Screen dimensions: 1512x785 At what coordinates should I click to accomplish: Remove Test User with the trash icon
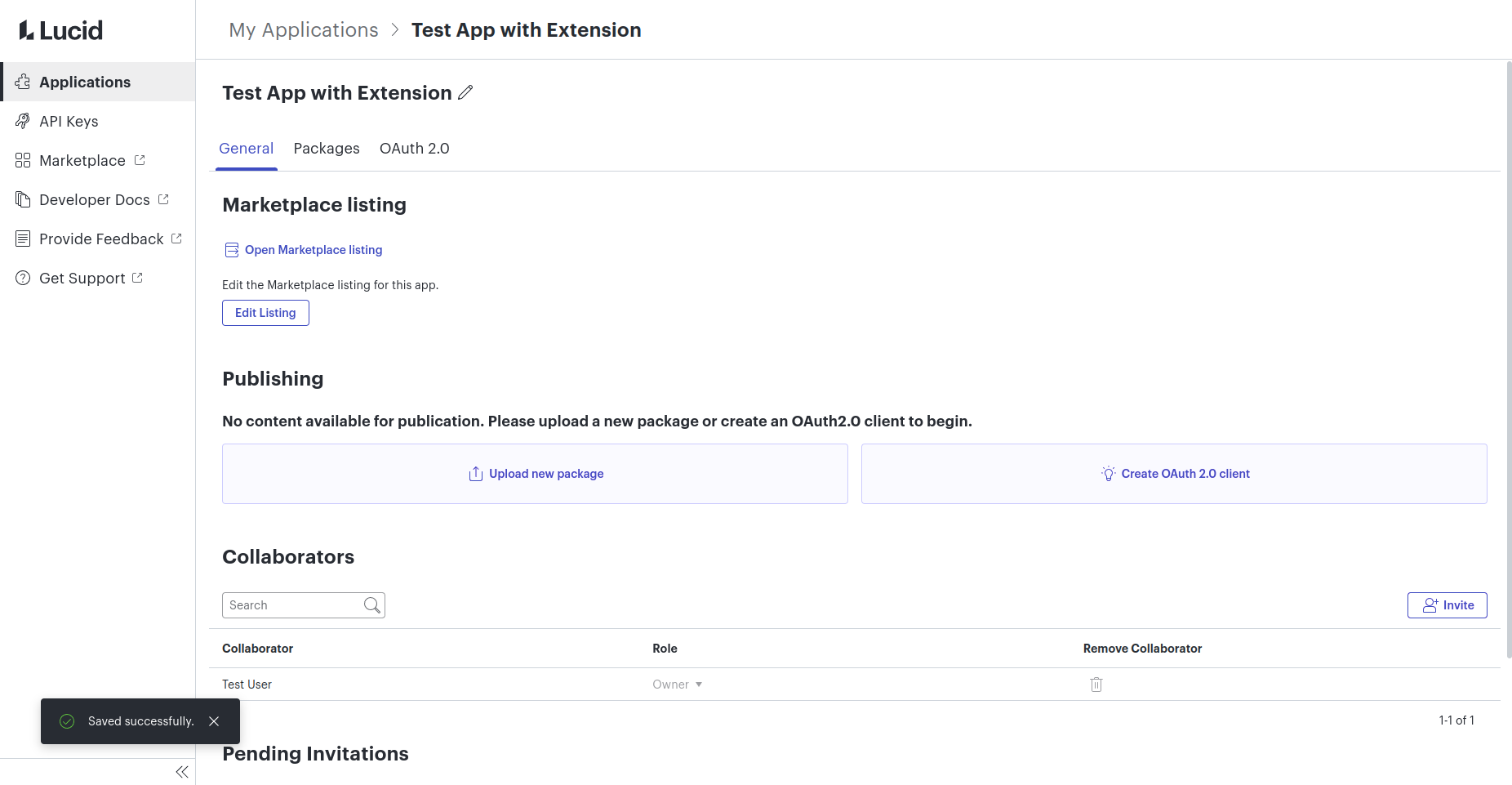pyautogui.click(x=1096, y=685)
